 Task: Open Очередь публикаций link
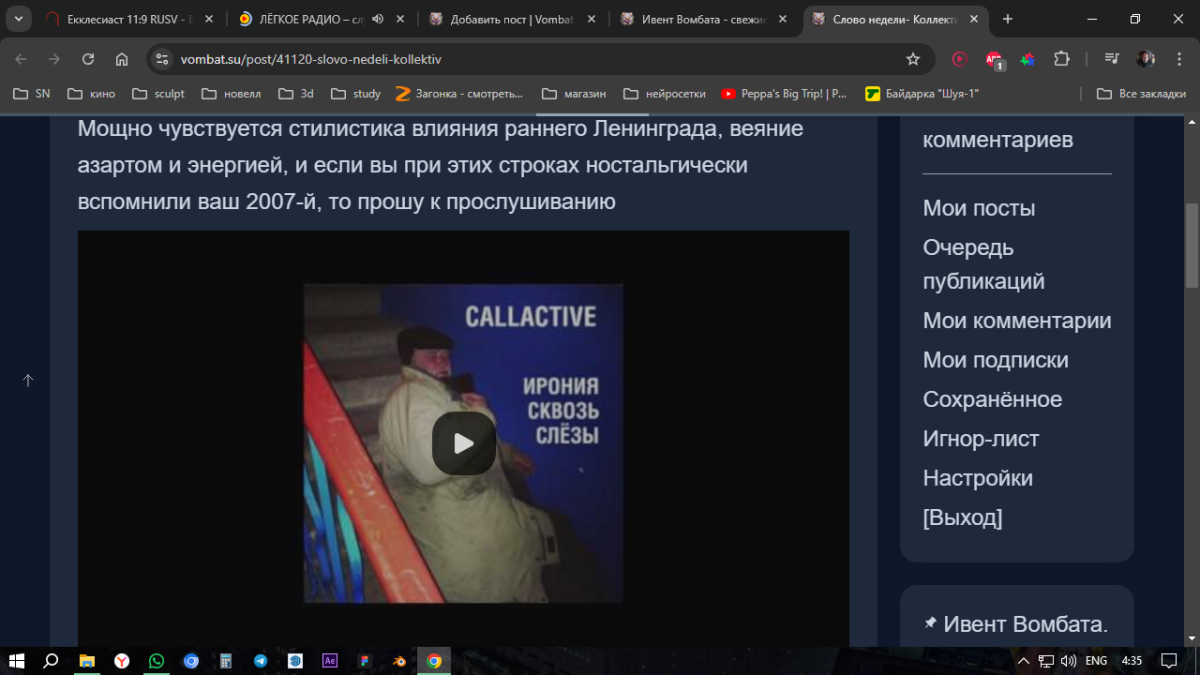point(984,264)
